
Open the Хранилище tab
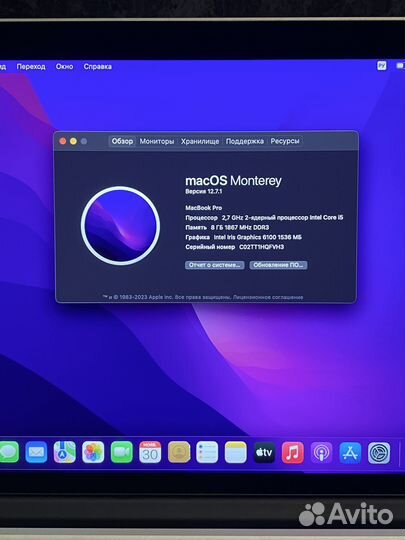(200, 141)
